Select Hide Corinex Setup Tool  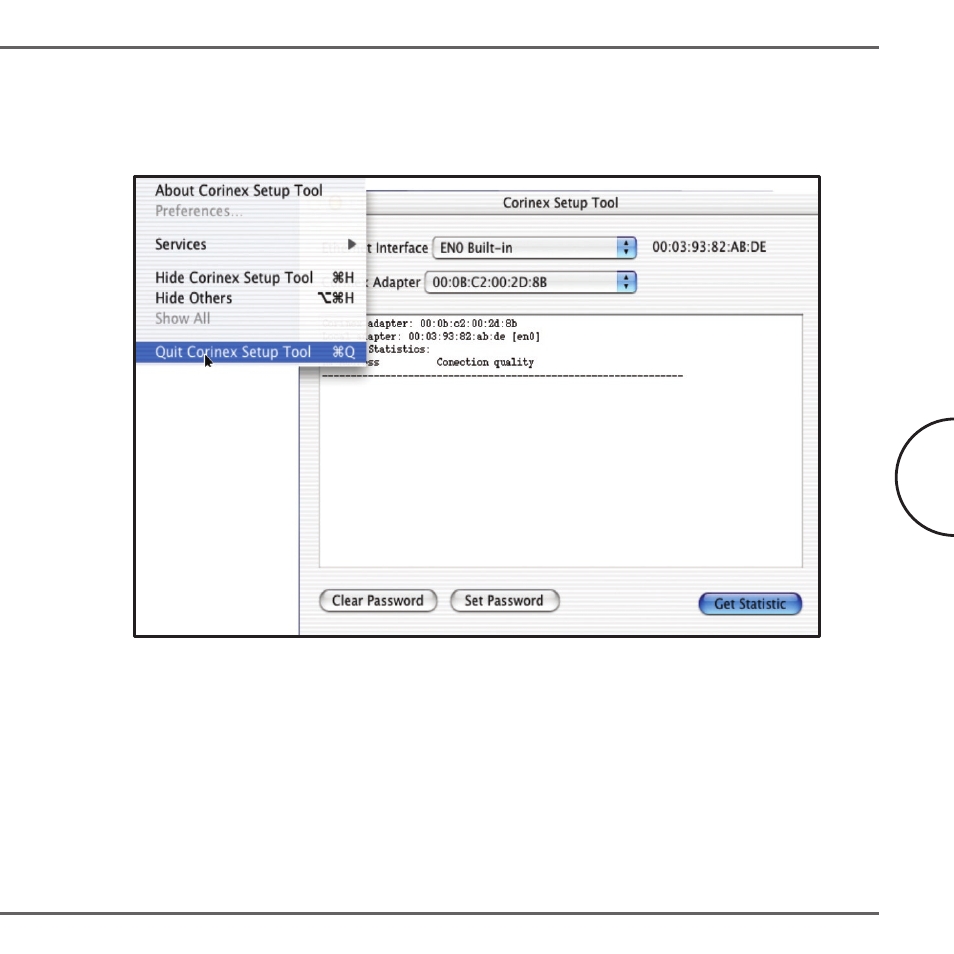tap(251, 278)
